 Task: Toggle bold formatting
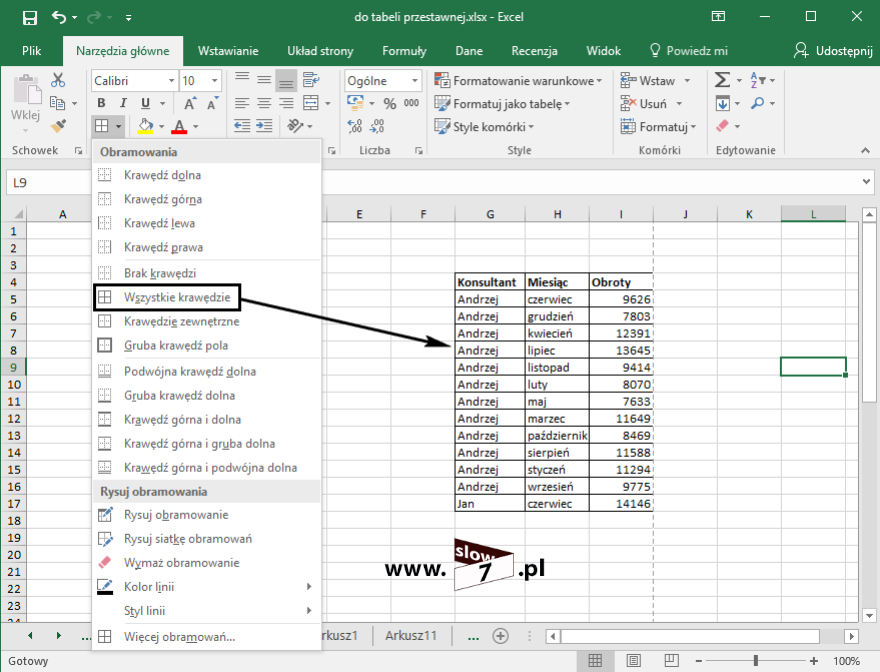tap(101, 103)
